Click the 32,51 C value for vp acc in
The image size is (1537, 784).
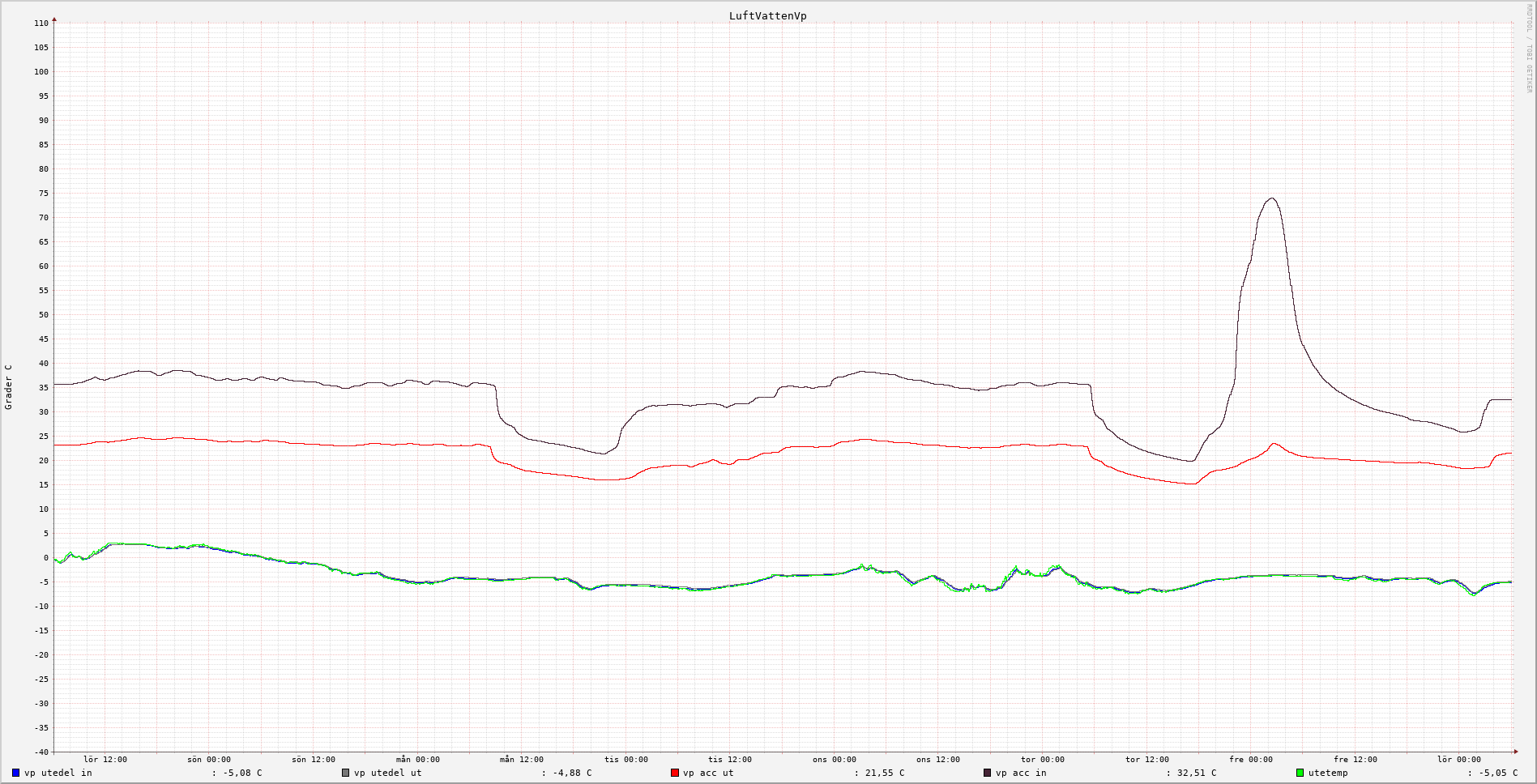[x=1196, y=773]
